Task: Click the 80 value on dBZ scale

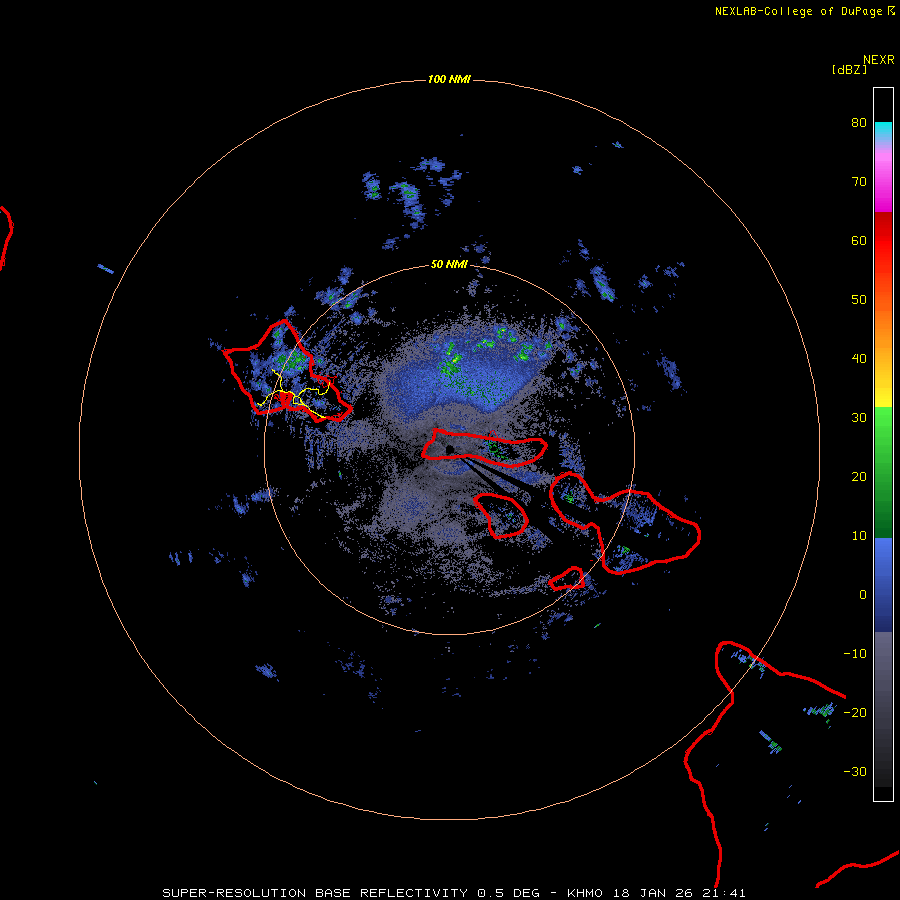Action: coord(859,123)
